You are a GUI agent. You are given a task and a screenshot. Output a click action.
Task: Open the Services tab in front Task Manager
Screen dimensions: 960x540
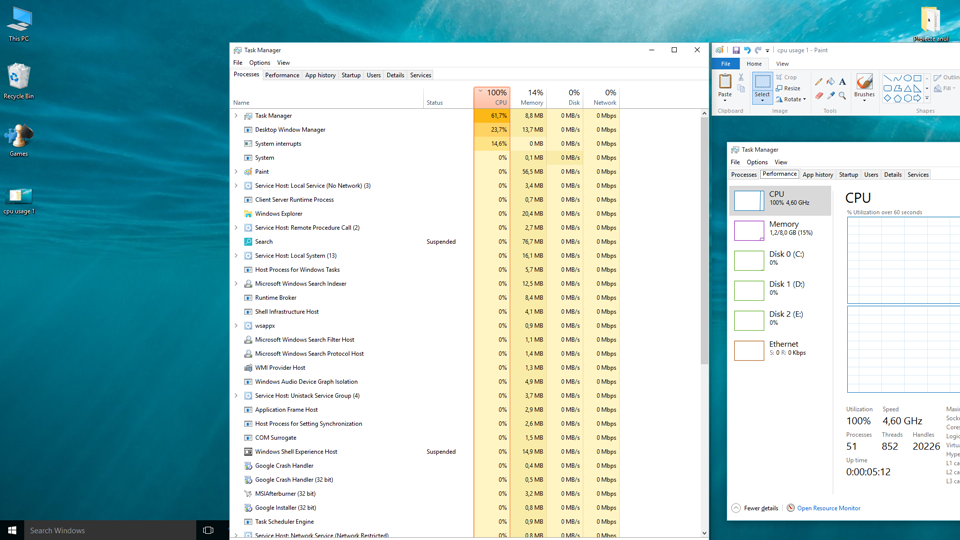(421, 75)
